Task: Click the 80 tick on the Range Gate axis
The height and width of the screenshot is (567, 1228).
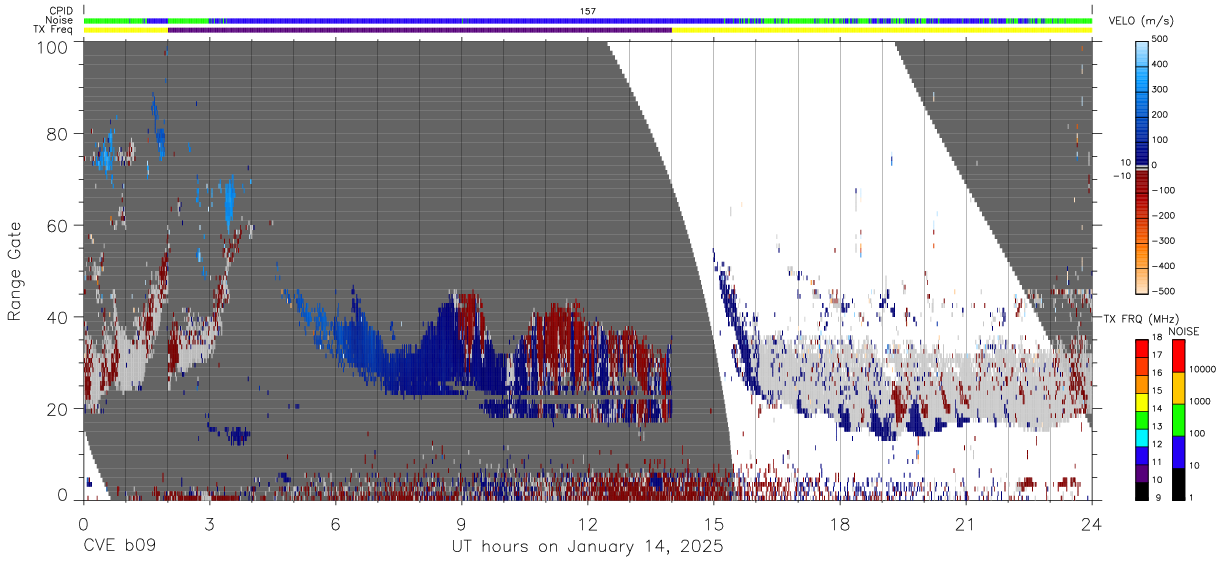Action: [x=58, y=133]
